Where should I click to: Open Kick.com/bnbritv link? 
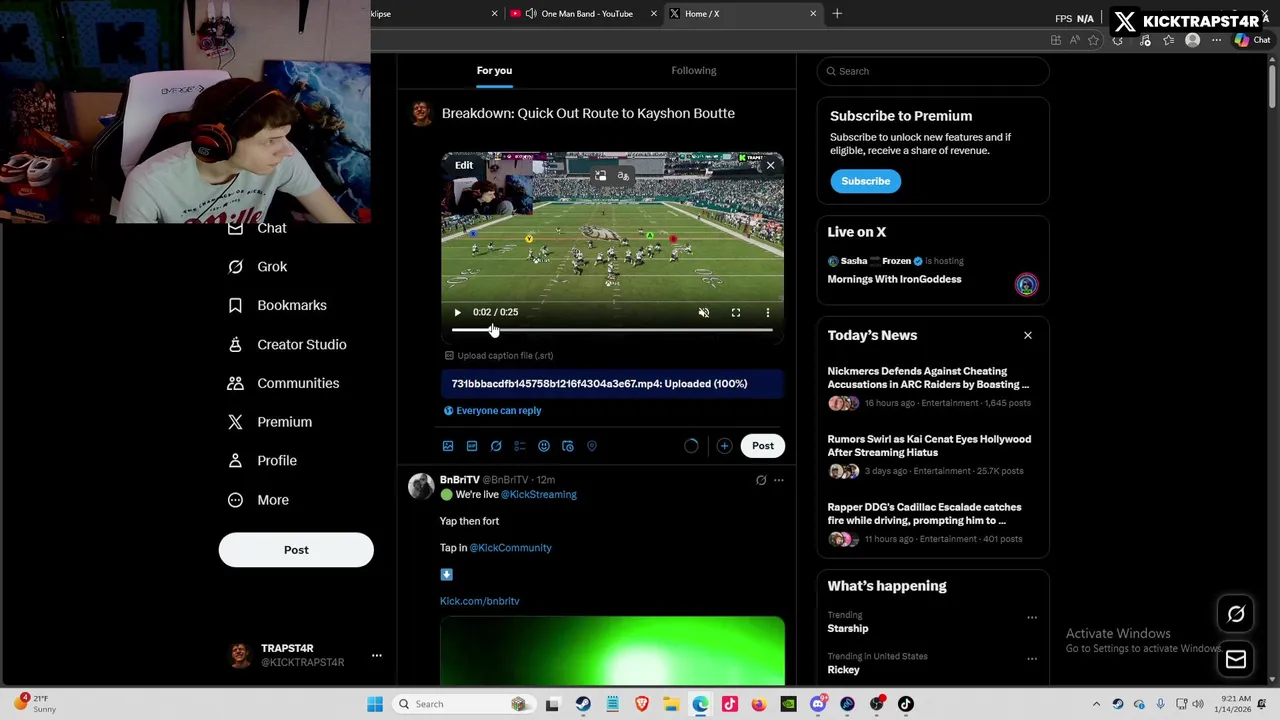pos(479,601)
